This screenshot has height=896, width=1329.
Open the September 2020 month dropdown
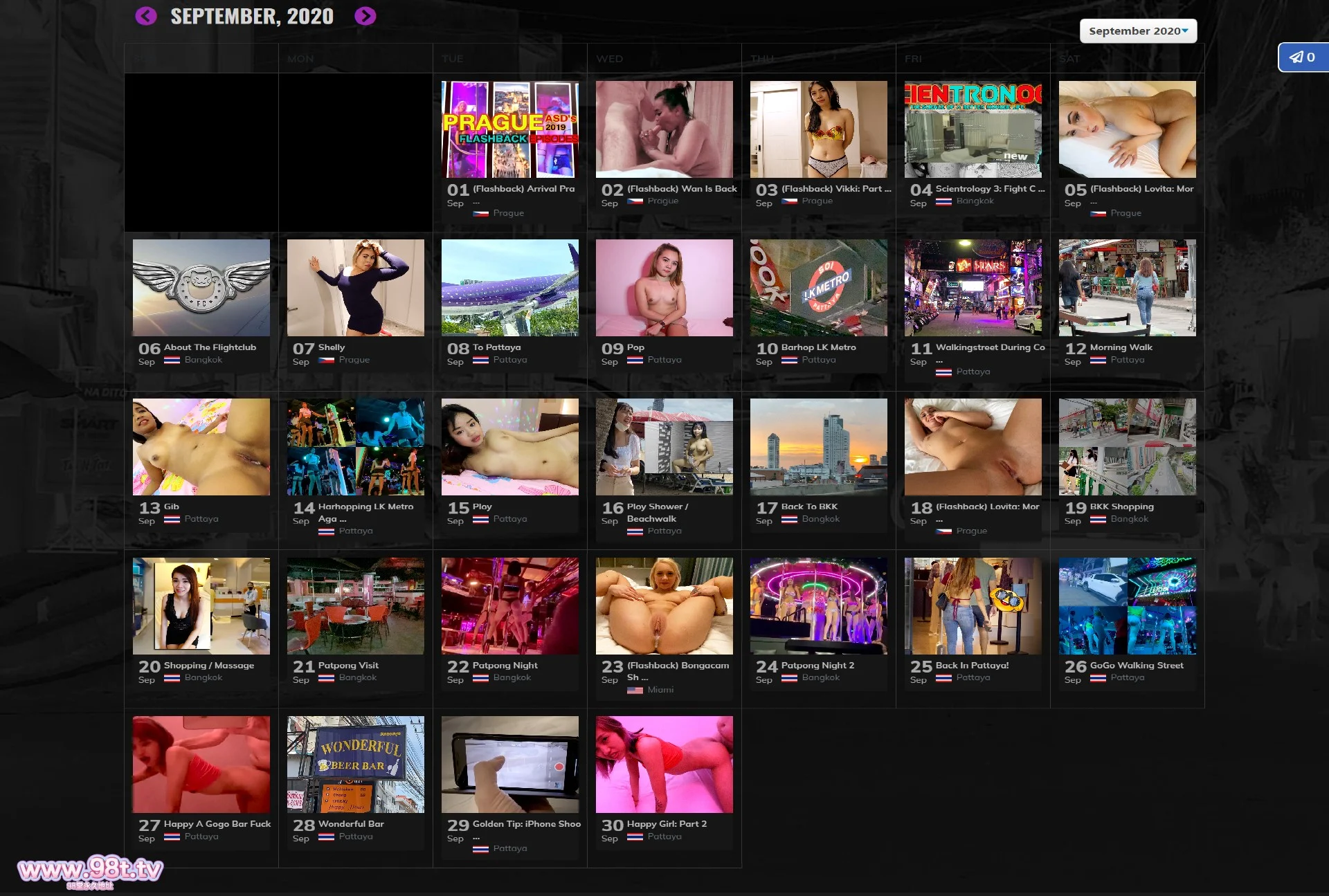[1137, 31]
